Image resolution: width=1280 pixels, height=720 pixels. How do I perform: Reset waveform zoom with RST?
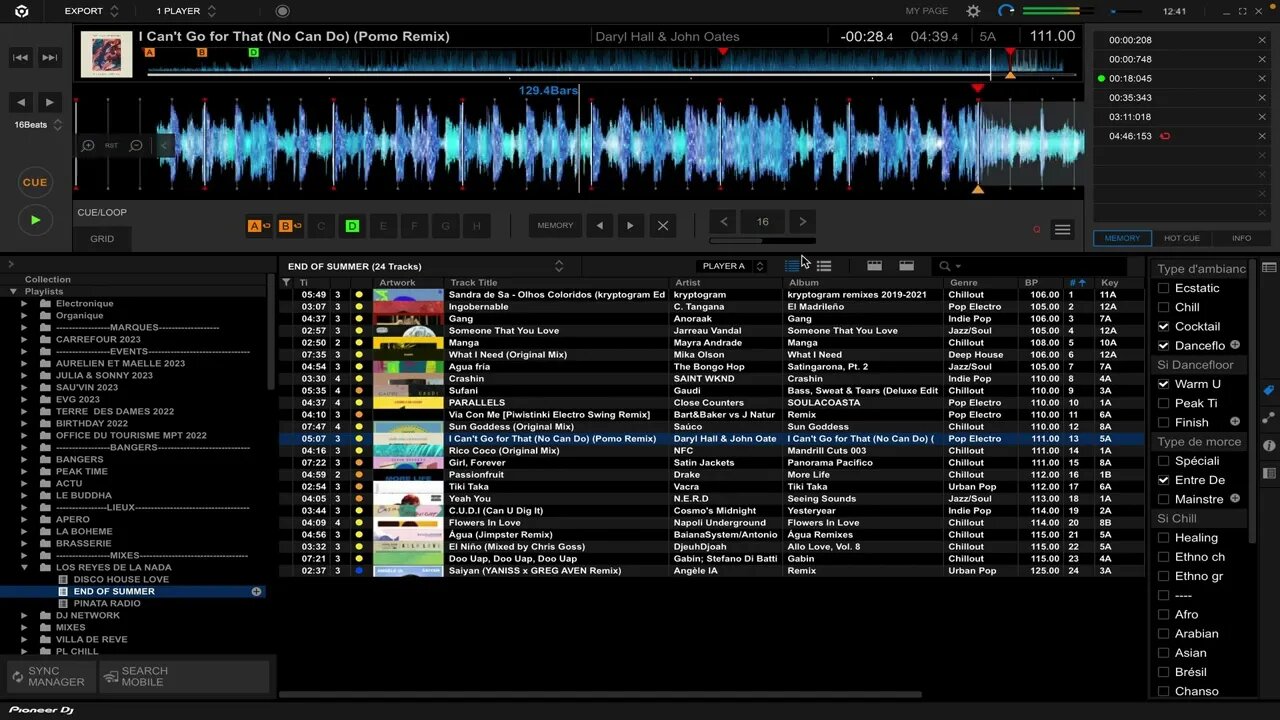111,146
